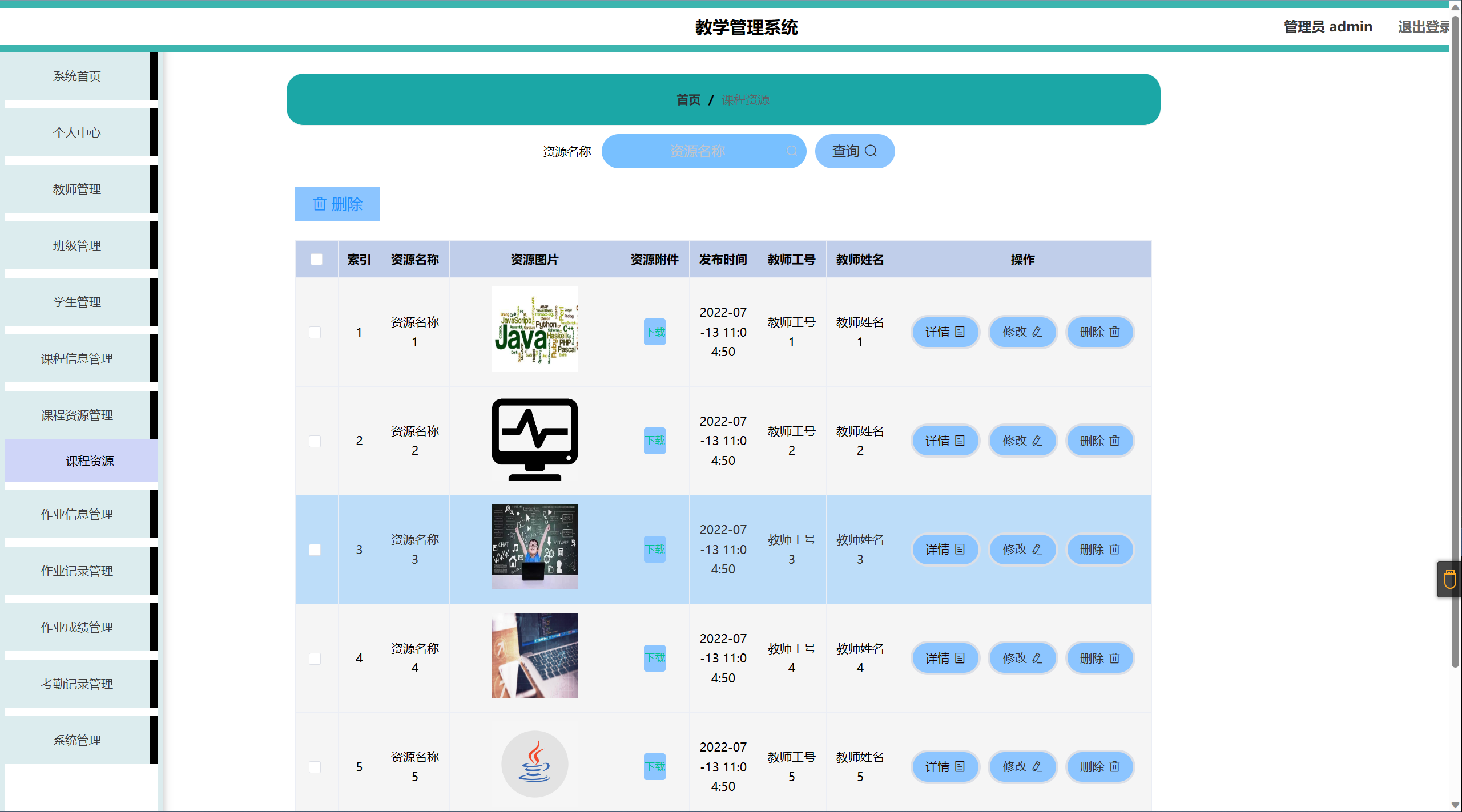This screenshot has height=812, width=1462.
Task: Click the 查询 search button
Action: [x=854, y=151]
